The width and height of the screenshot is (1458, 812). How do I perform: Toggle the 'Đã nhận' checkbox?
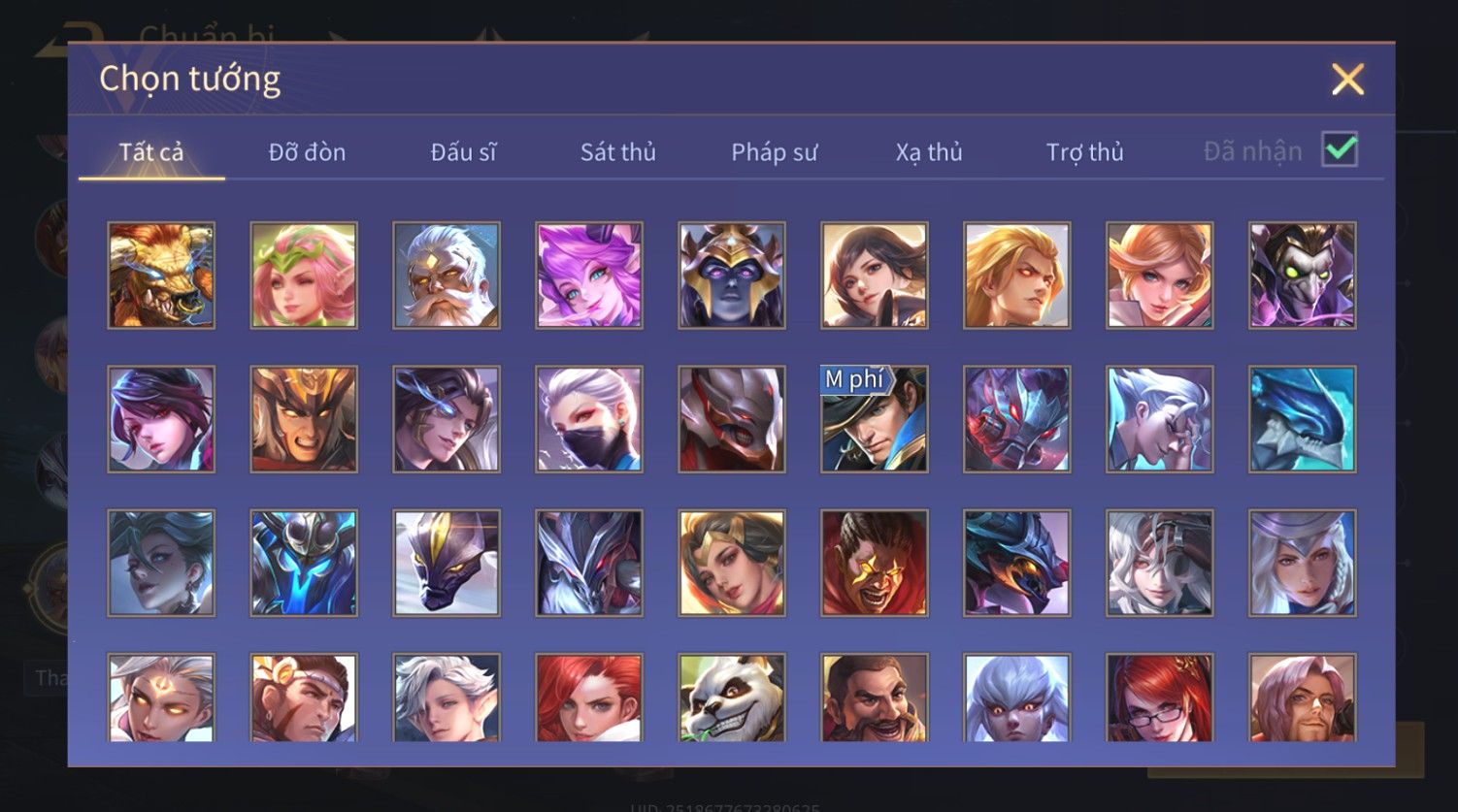tap(1340, 149)
